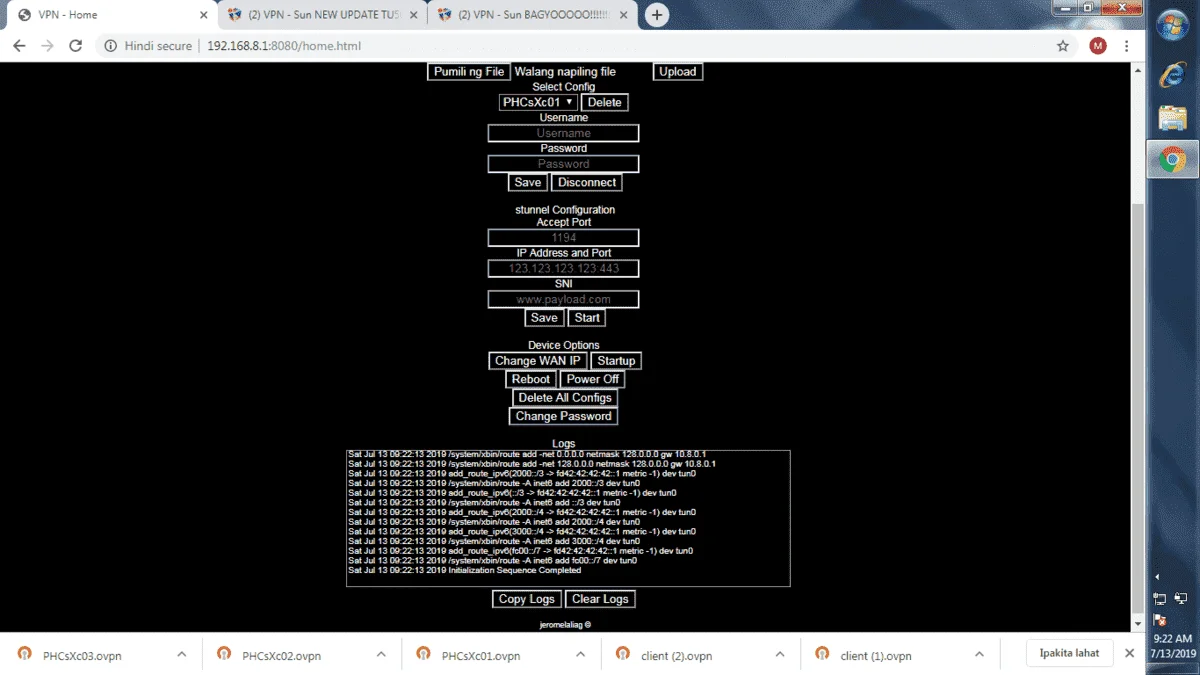
Task: Open Windows Explorer folder on taskbar
Action: [x=1172, y=118]
